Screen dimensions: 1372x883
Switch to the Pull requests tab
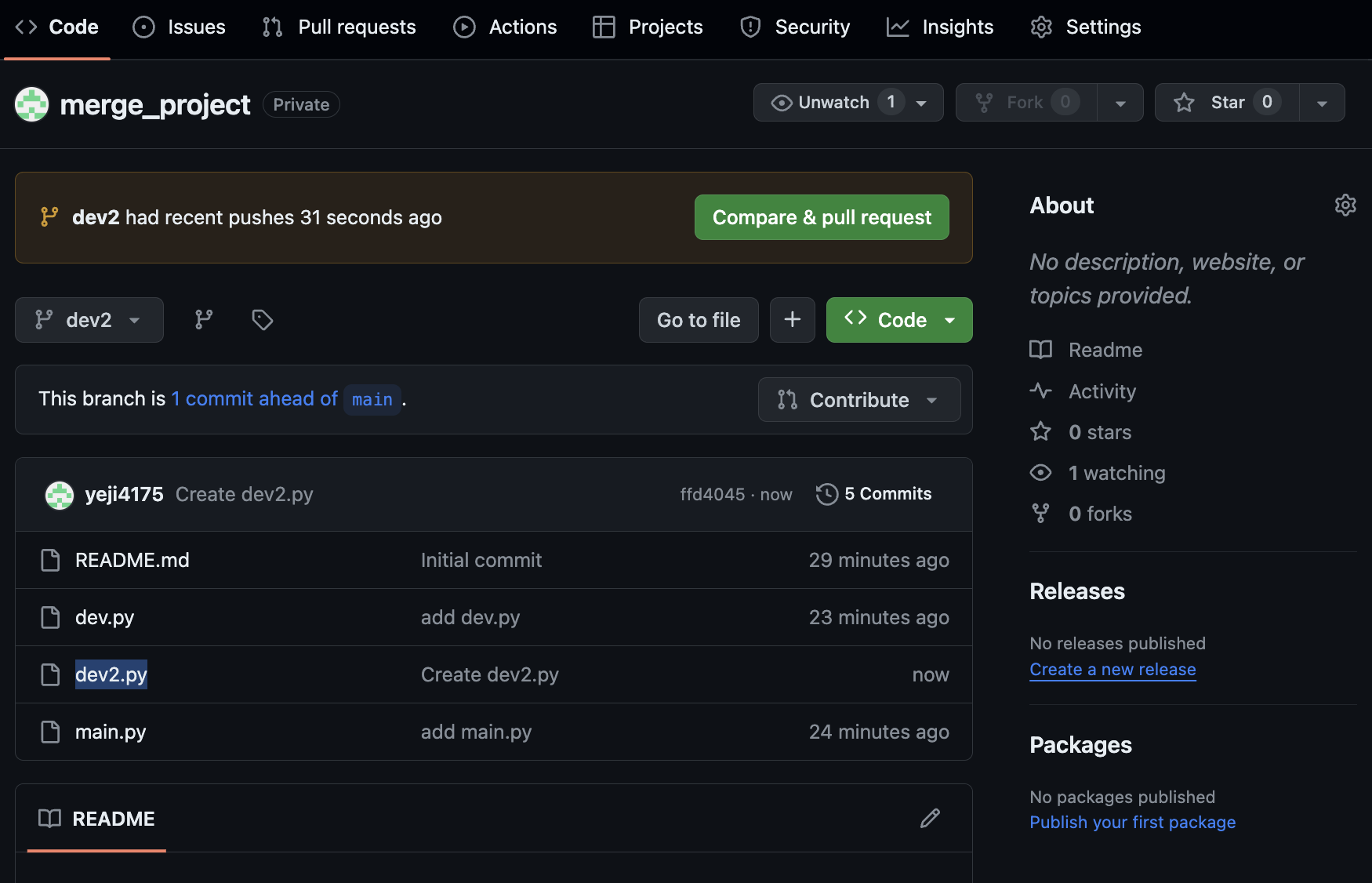pyautogui.click(x=339, y=27)
